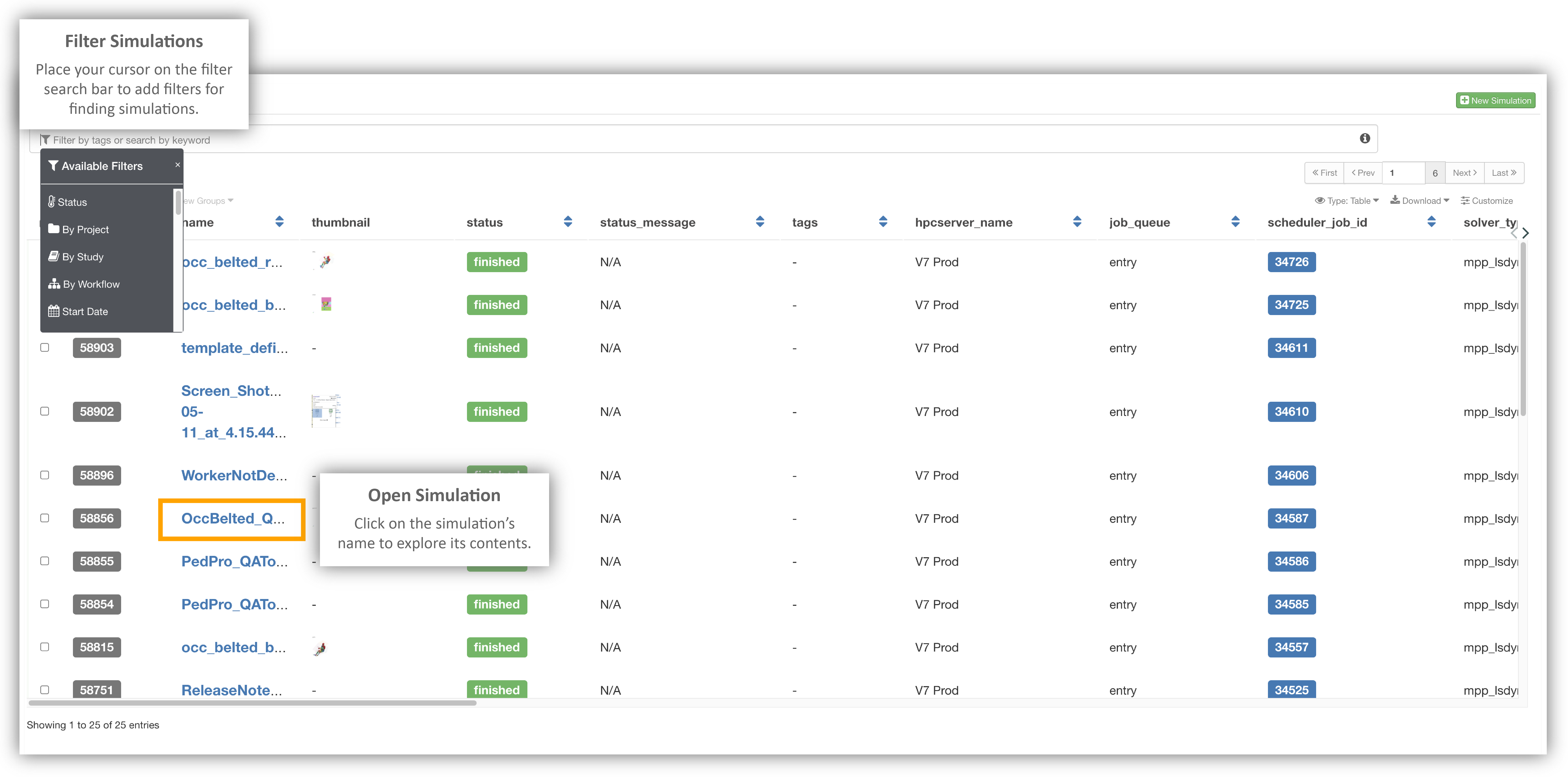
Task: Check the box for simulation 58751
Action: [x=44, y=690]
